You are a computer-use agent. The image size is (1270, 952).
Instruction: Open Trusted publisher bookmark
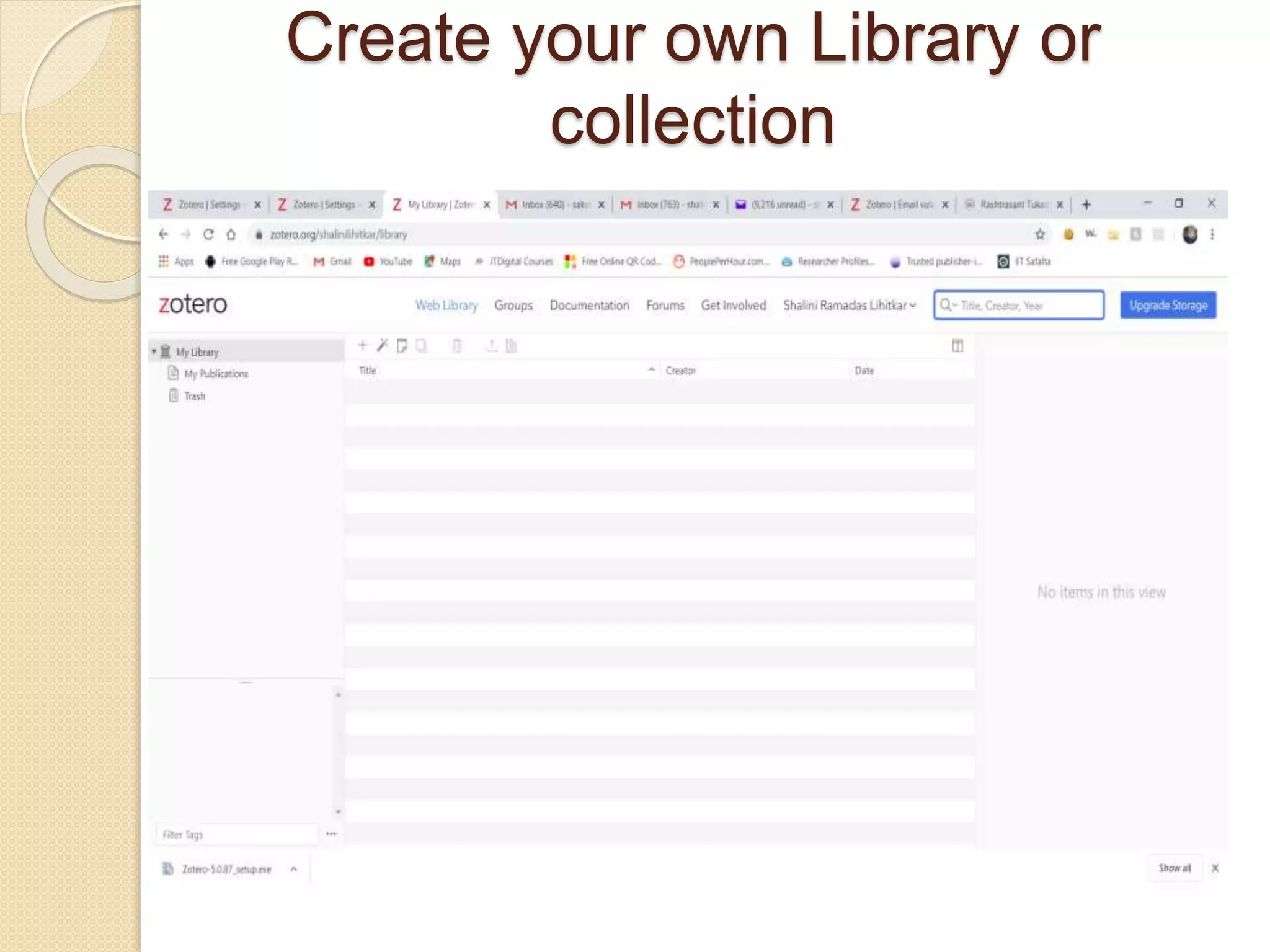[x=936, y=262]
